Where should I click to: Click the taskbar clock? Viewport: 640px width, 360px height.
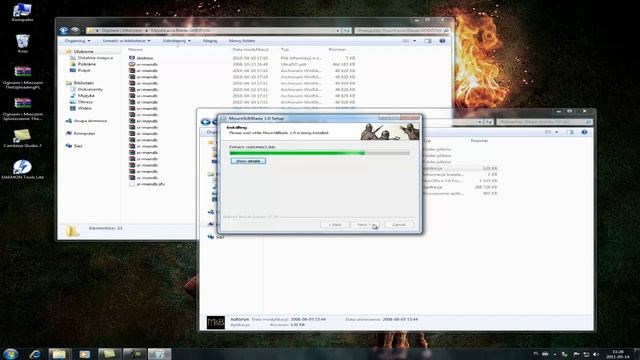[618, 354]
